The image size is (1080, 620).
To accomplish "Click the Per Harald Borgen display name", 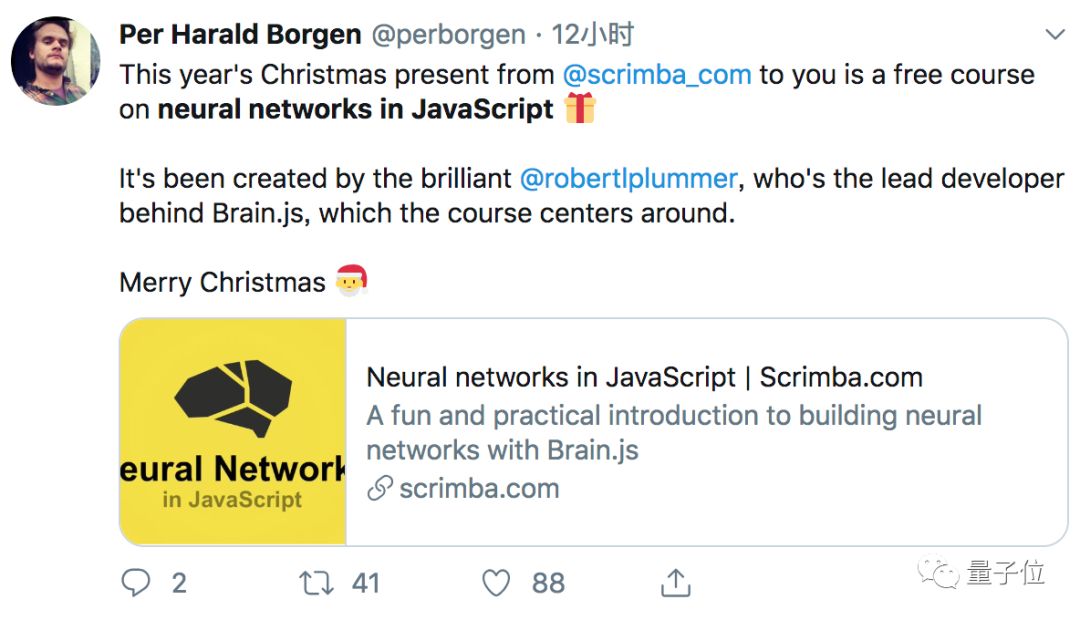I will pyautogui.click(x=240, y=35).
